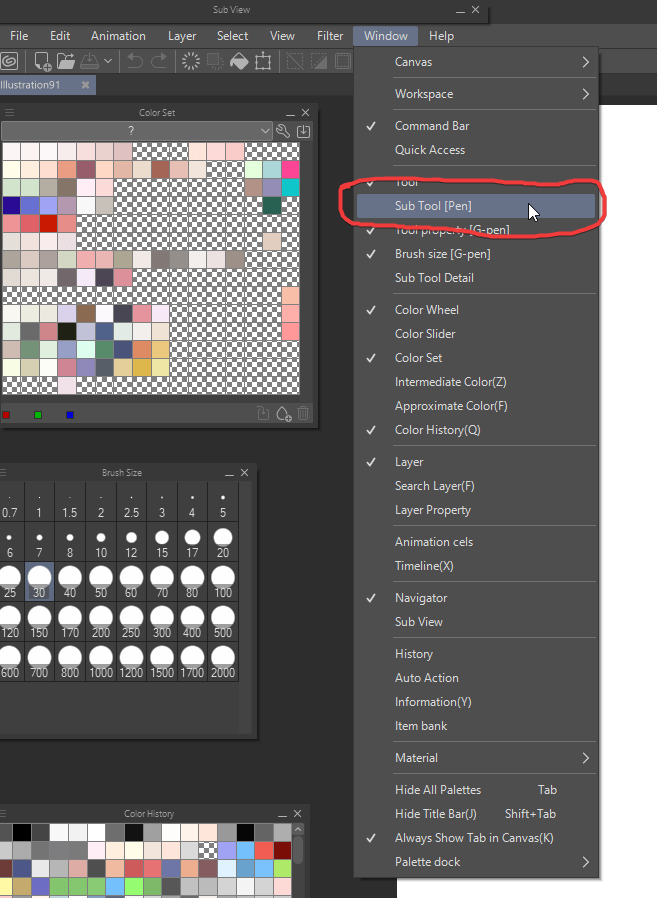Select brush size 0.7 preset
The height and width of the screenshot is (898, 657).
pyautogui.click(x=10, y=502)
